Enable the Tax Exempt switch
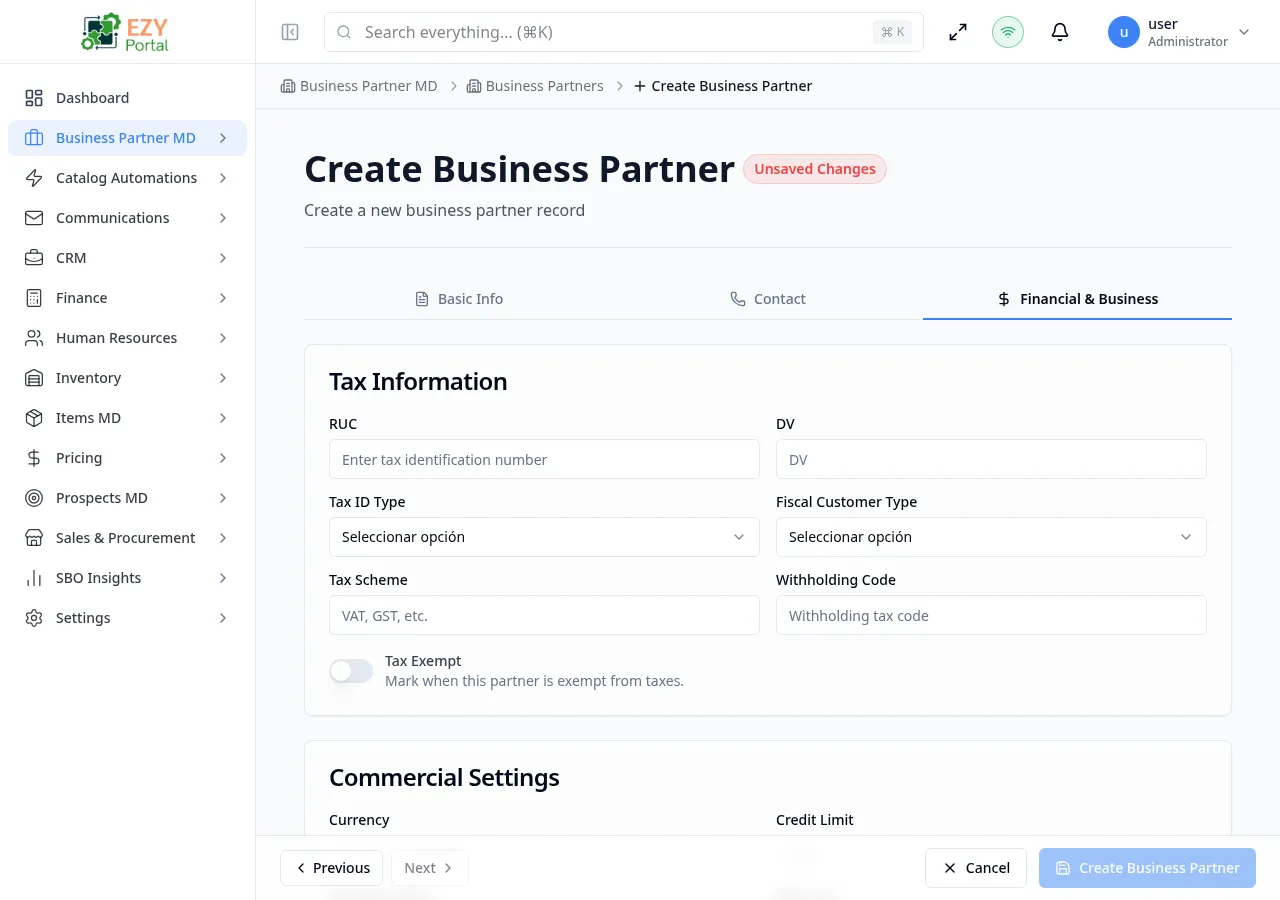 click(x=350, y=670)
